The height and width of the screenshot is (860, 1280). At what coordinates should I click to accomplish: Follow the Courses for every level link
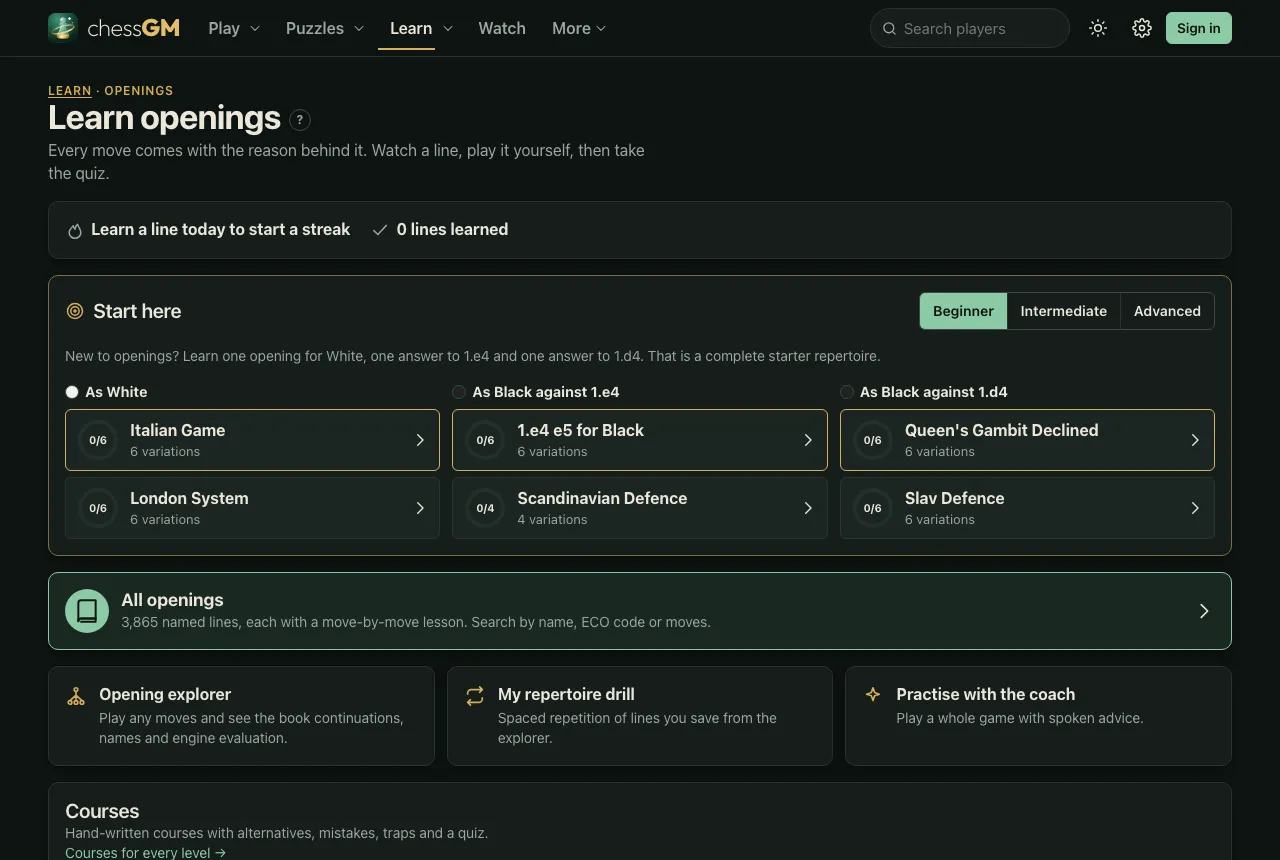click(x=146, y=853)
